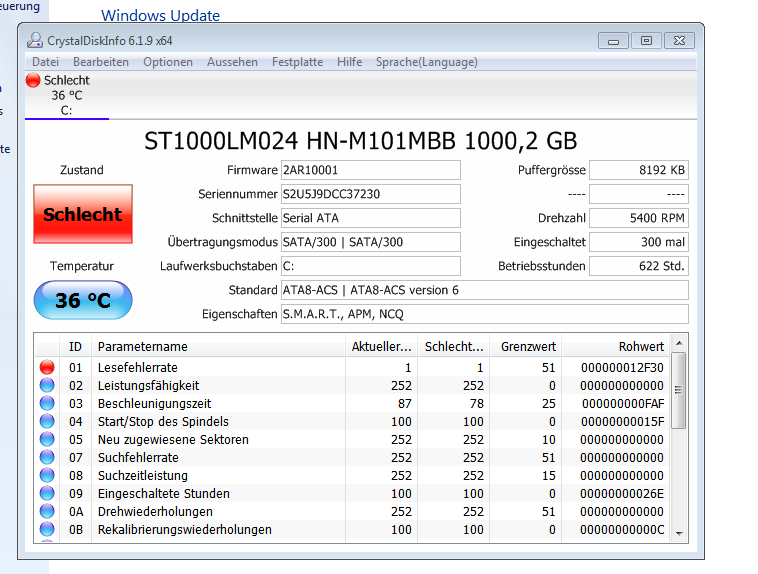758x574 pixels.
Task: Select the Drehwiederholungen row name
Action: 155,511
